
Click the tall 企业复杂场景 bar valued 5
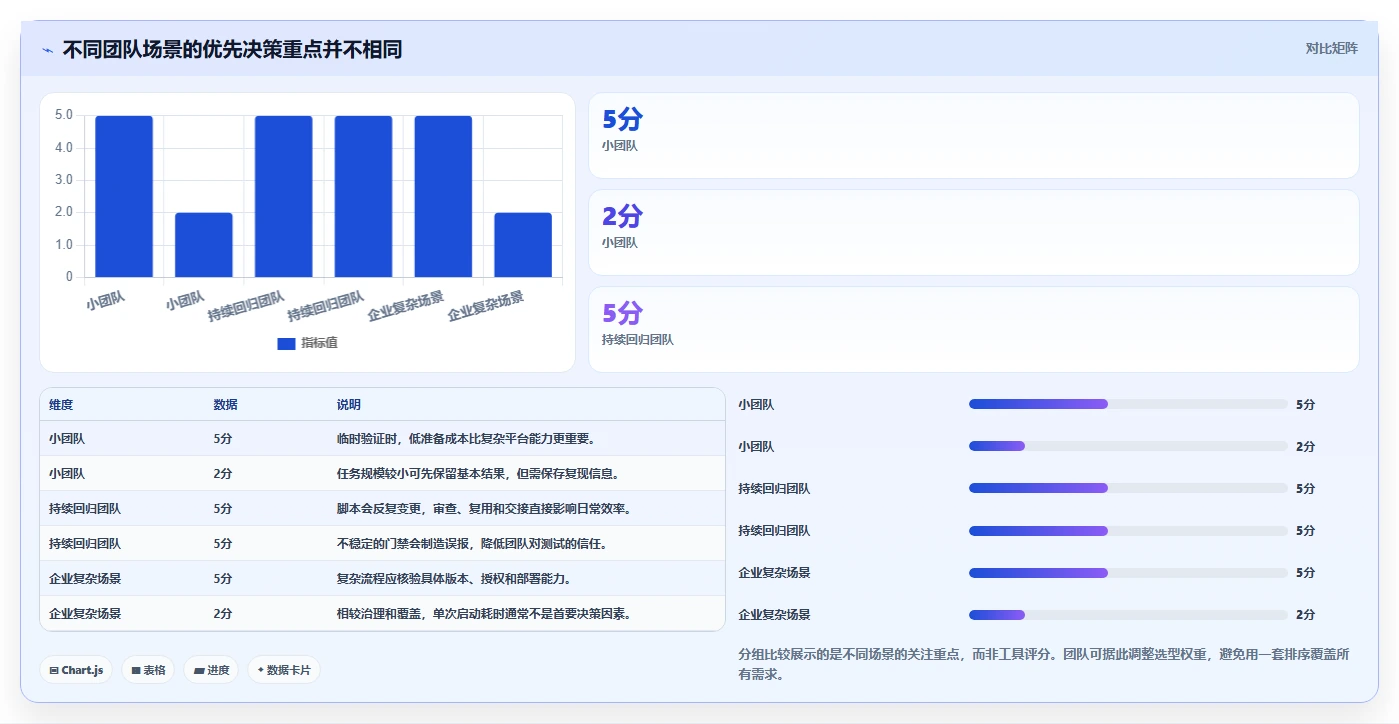coord(443,196)
